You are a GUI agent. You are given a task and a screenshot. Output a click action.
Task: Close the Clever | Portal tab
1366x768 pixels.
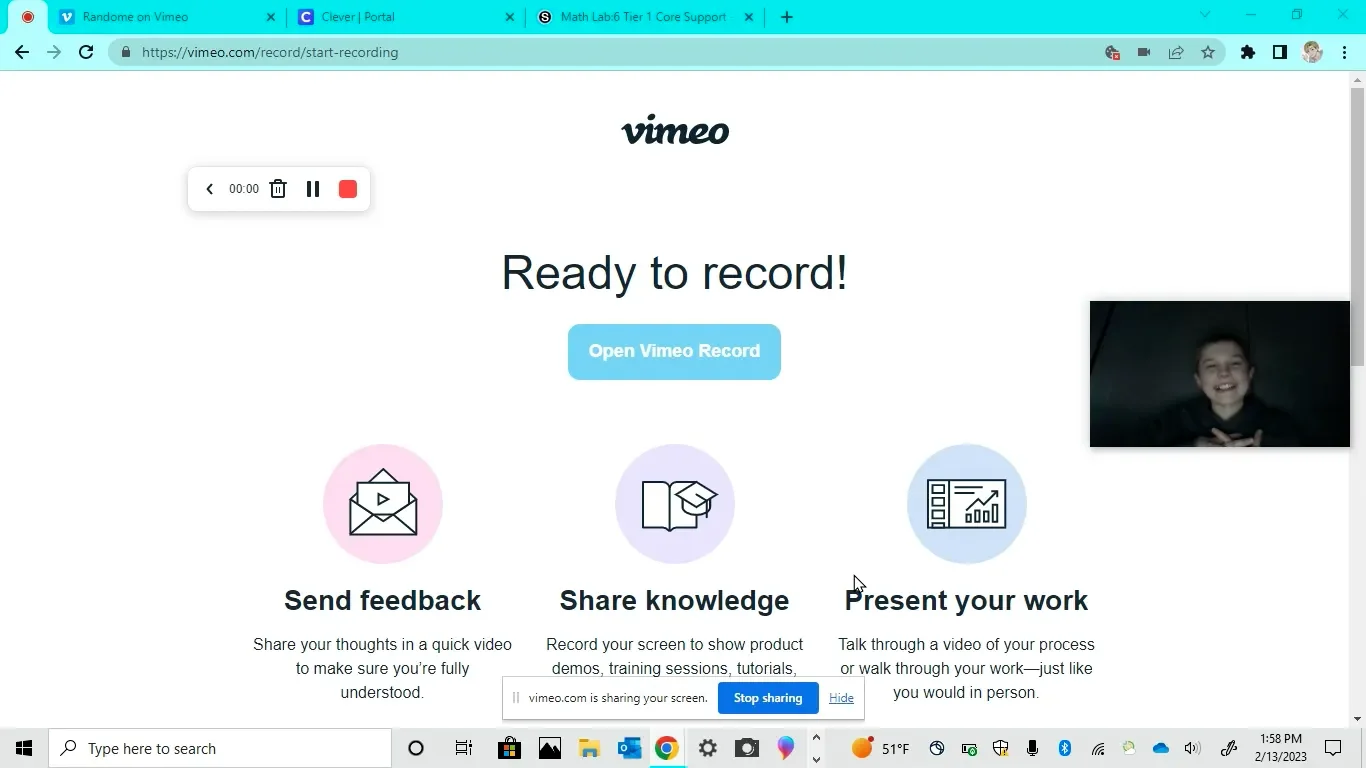510,17
